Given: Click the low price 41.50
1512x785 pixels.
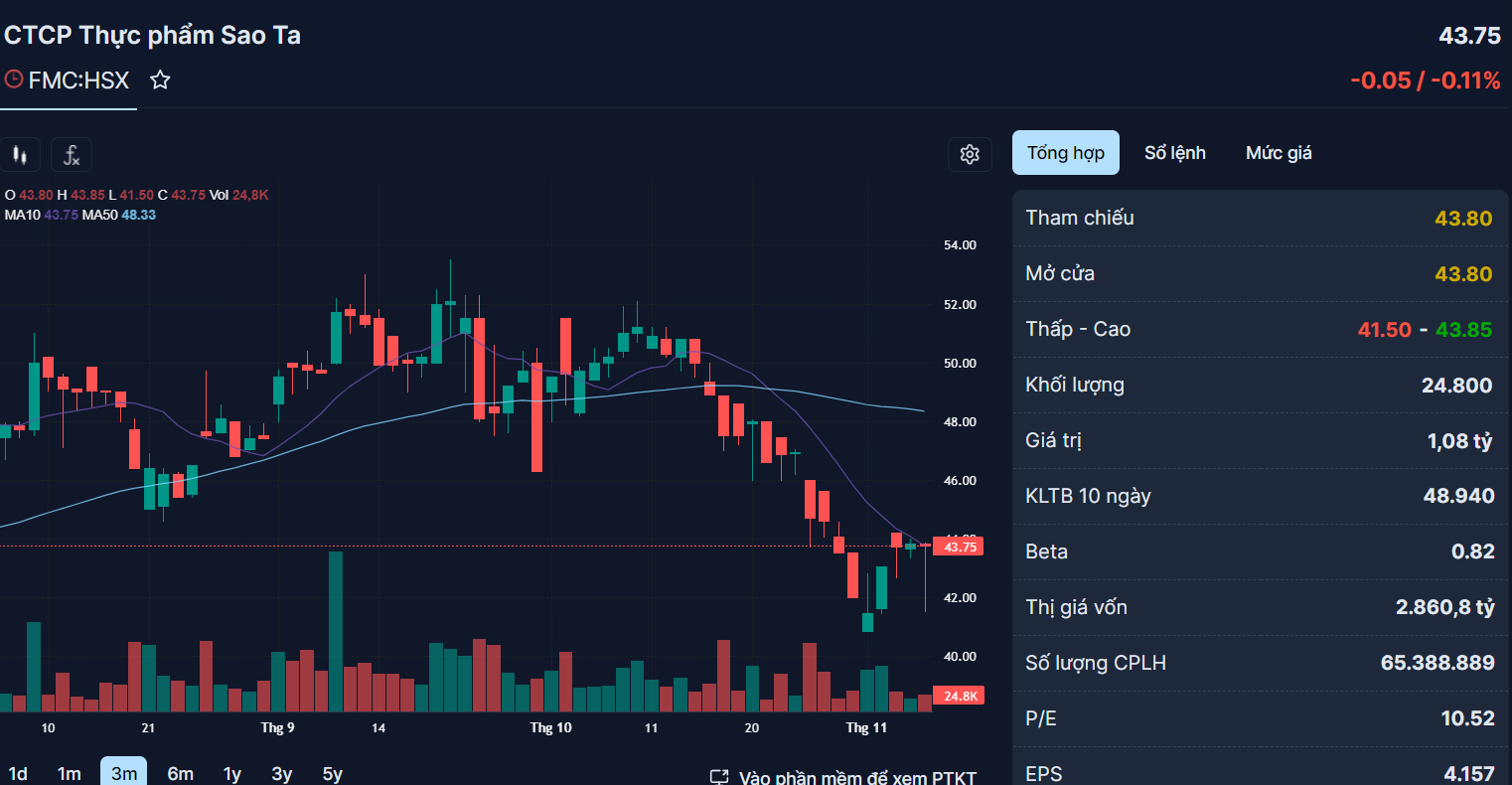Looking at the screenshot, I should click(x=1385, y=330).
